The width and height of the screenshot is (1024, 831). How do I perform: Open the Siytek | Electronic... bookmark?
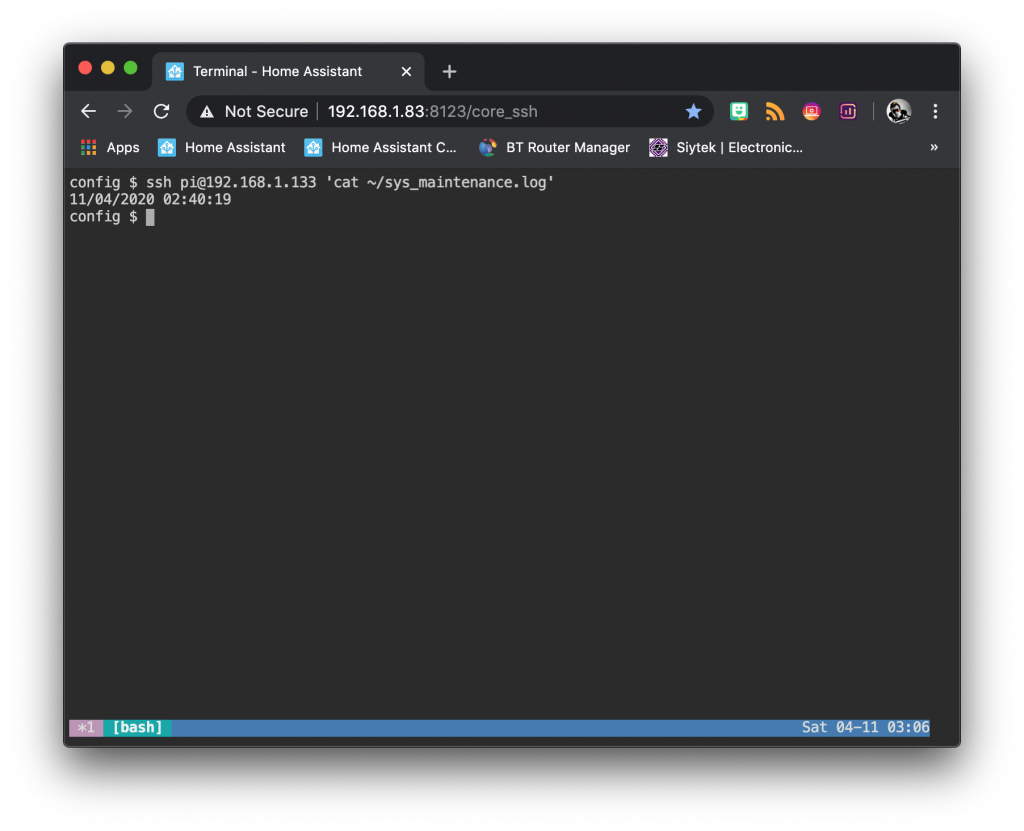pyautogui.click(x=726, y=148)
